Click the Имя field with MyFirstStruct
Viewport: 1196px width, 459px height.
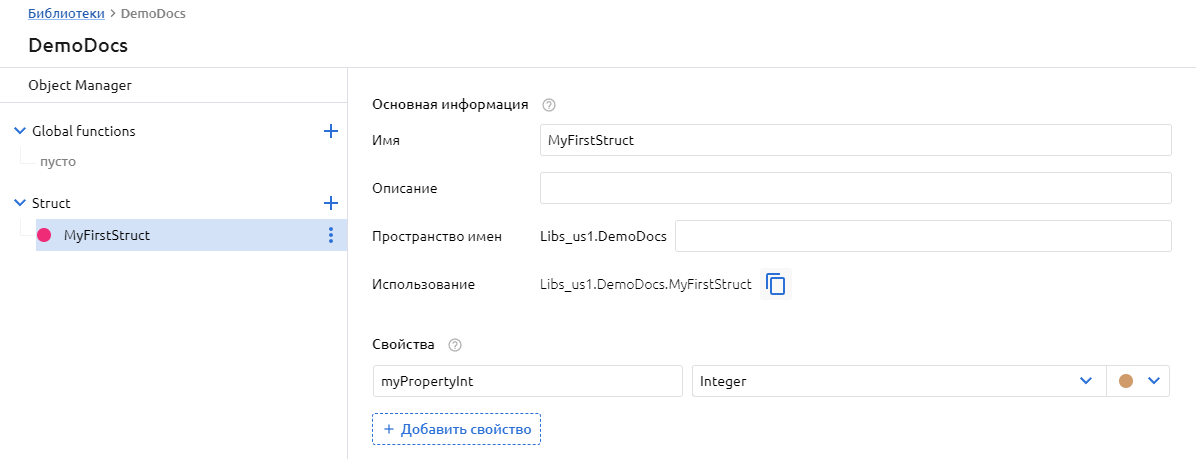pos(855,140)
